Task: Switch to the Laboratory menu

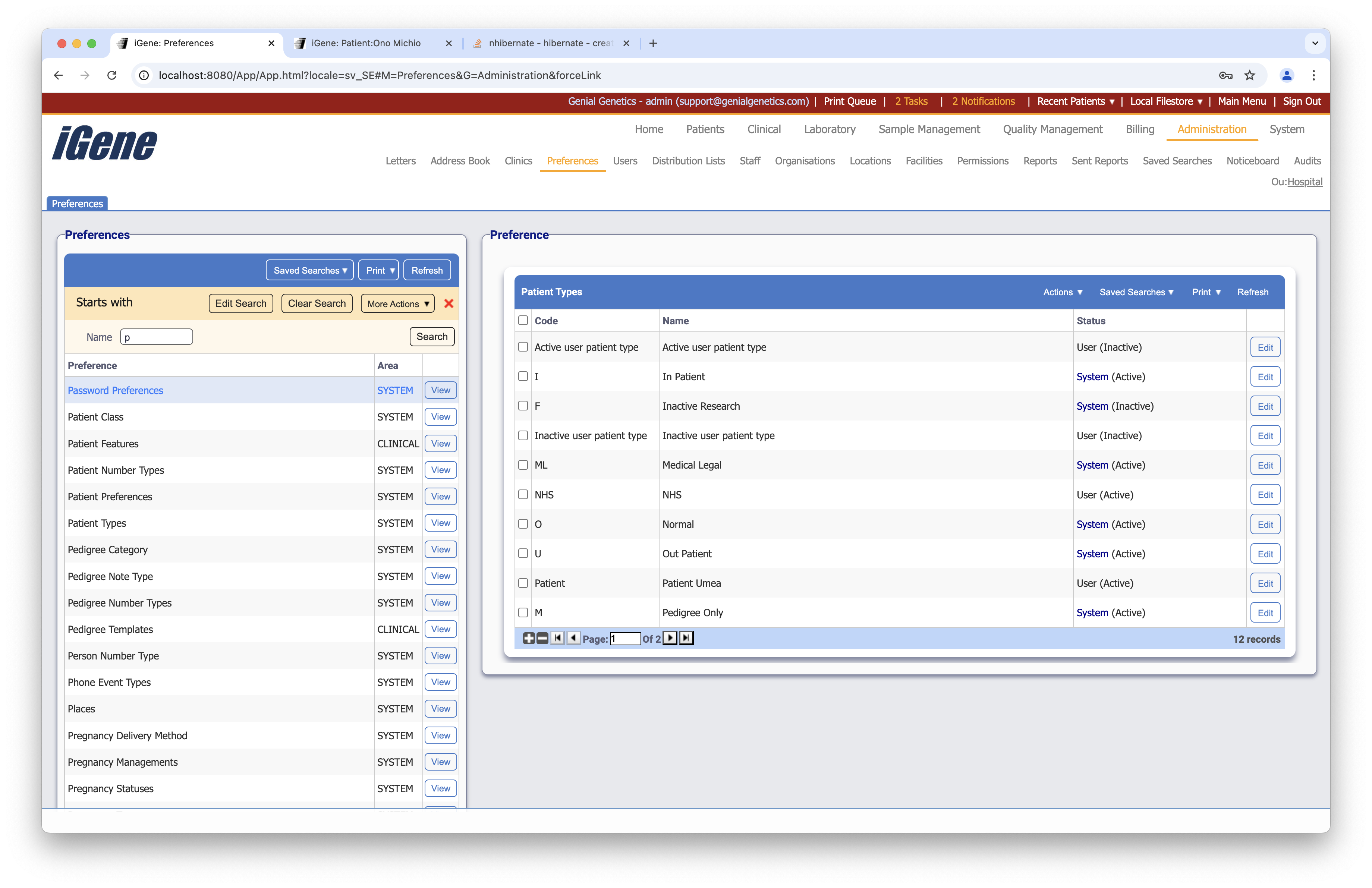Action: (829, 129)
